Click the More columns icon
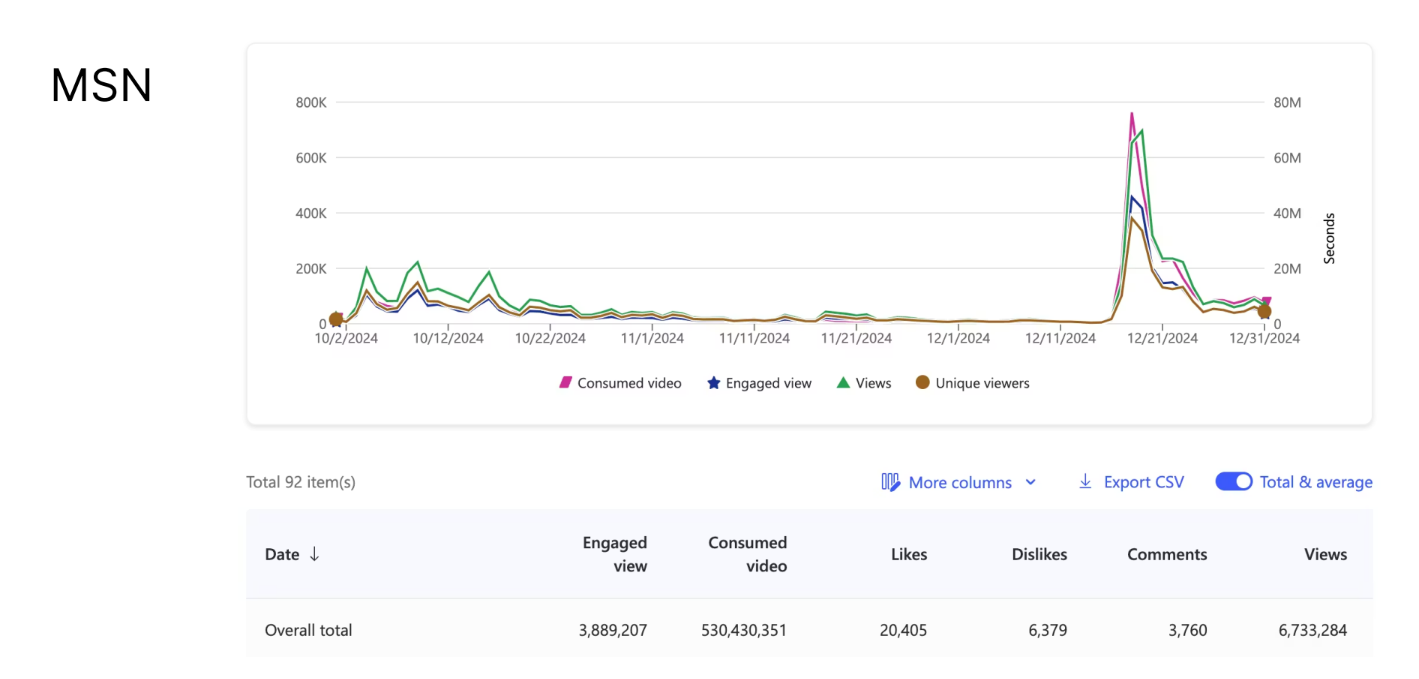This screenshot has height=679, width=1419. click(x=890, y=482)
